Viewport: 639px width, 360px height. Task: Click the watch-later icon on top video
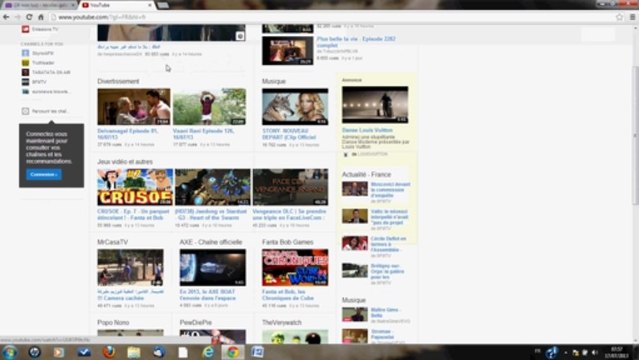[x=240, y=36]
